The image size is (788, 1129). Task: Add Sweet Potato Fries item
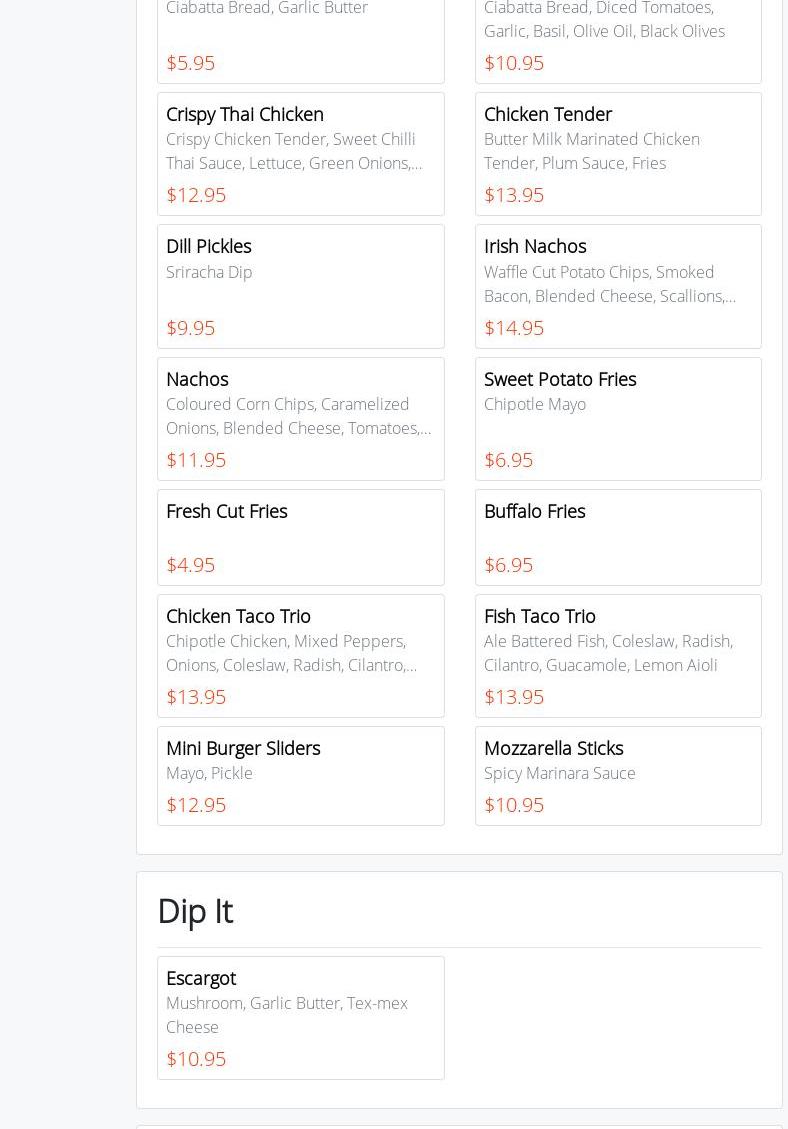click(618, 419)
